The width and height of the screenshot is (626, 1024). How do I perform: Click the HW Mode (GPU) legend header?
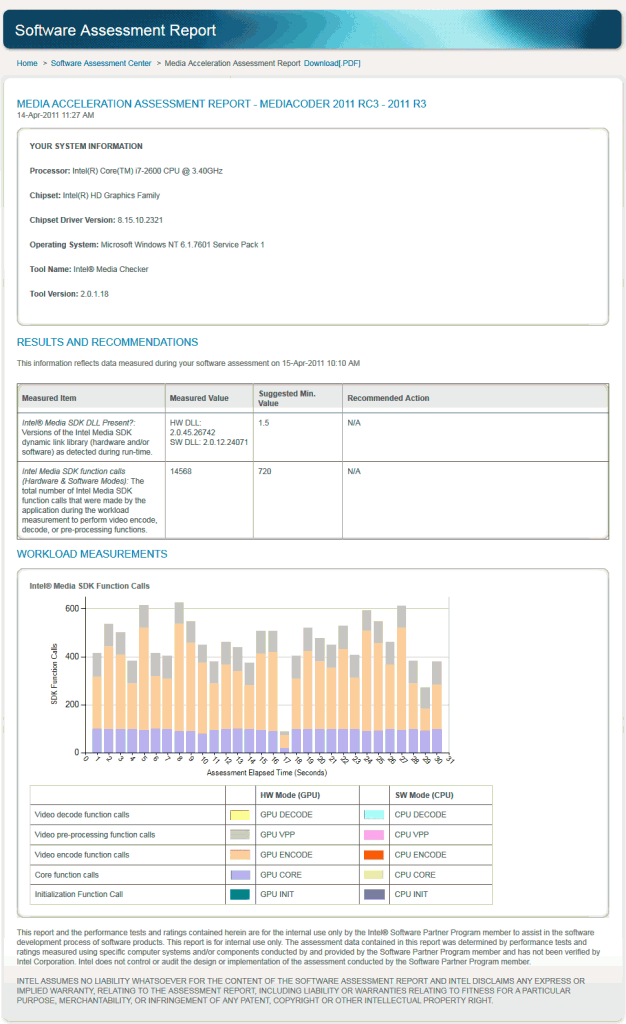point(290,795)
